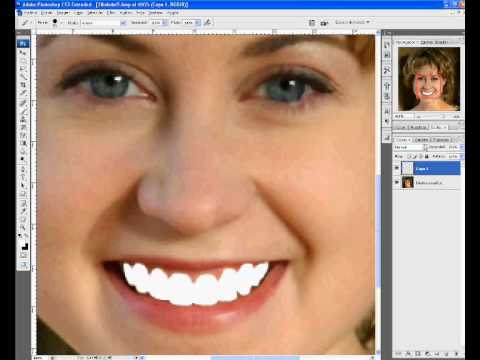Select the Shape tool

point(24,193)
